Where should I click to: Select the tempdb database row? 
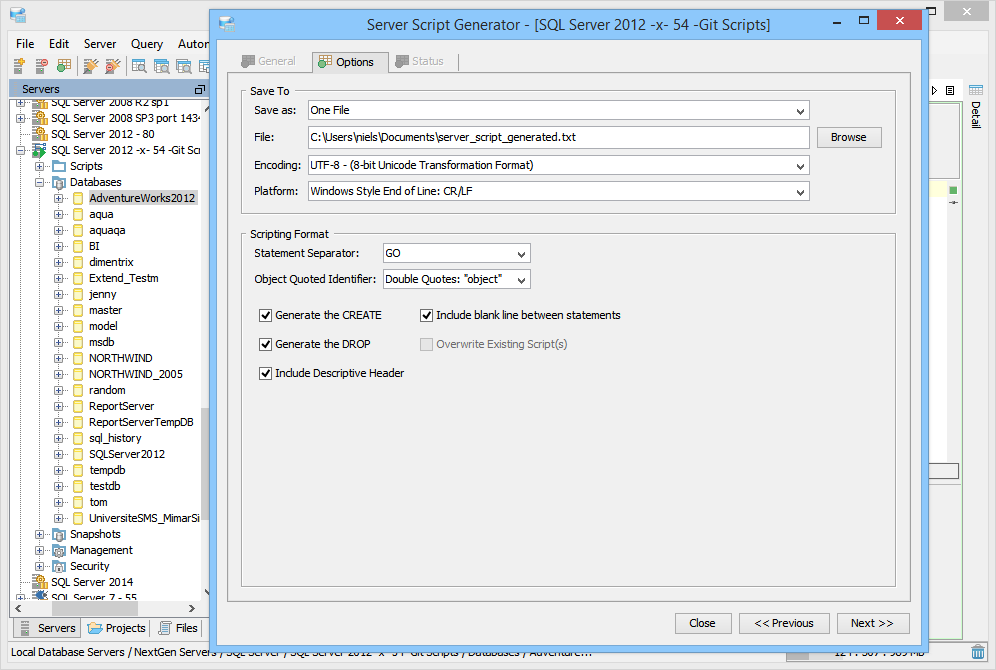click(x=107, y=470)
